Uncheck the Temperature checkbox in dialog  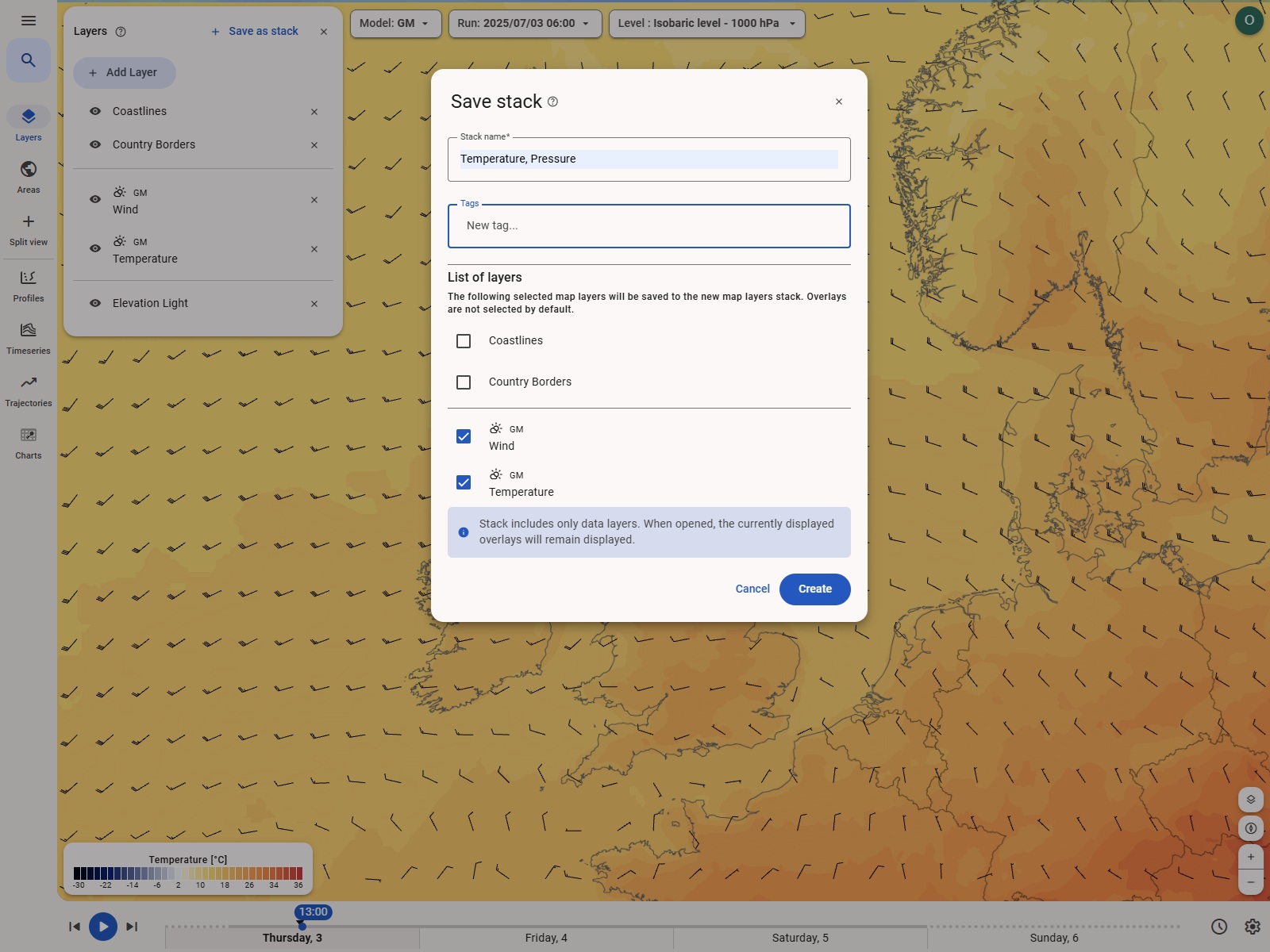(464, 482)
